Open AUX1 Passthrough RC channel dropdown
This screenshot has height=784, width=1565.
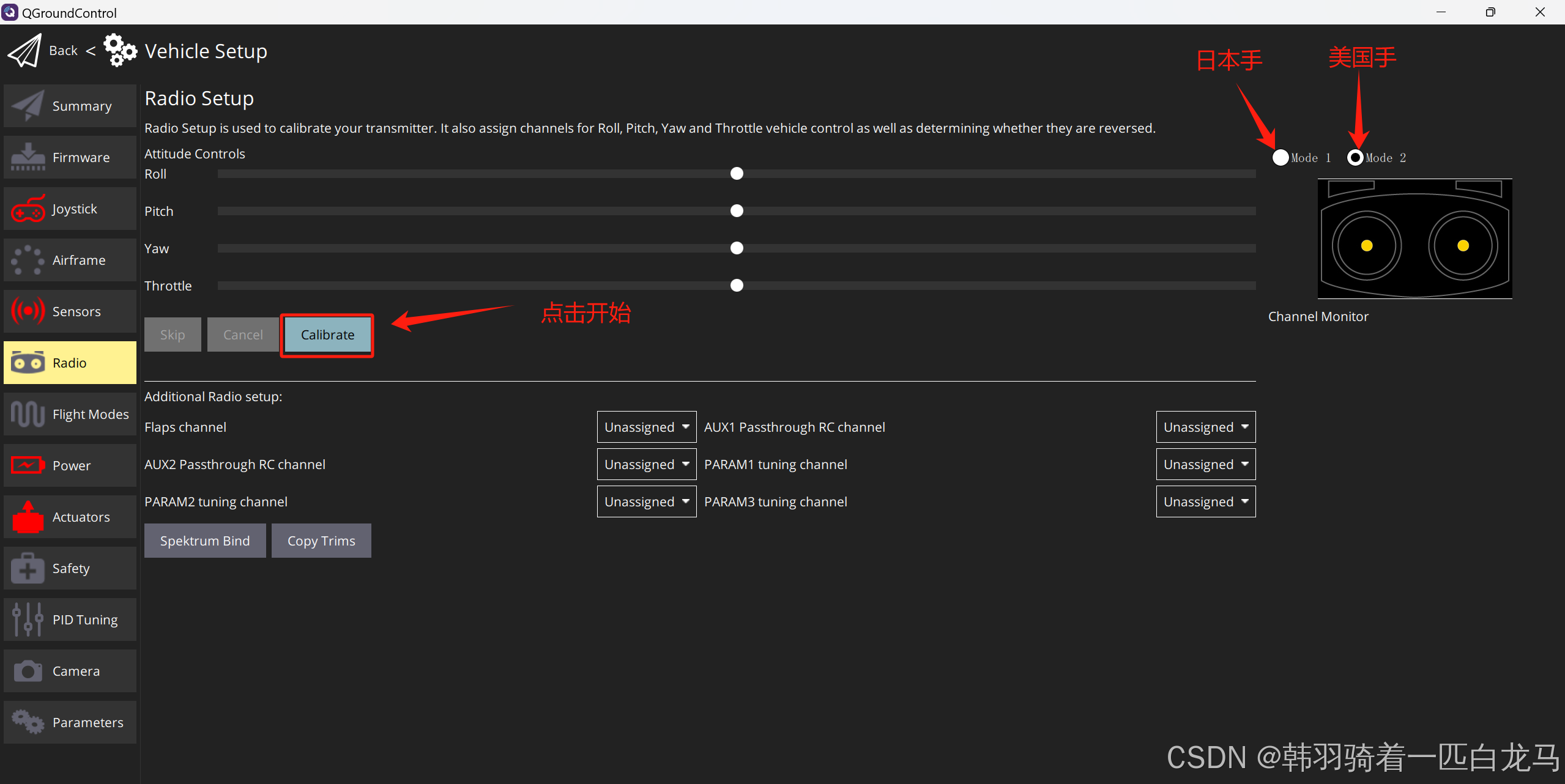click(x=1205, y=427)
